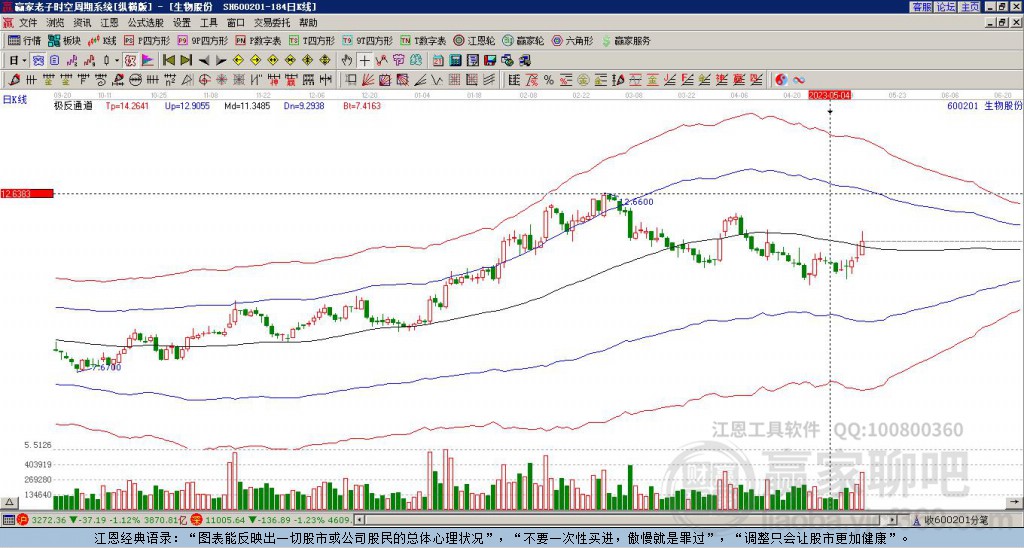Click the triangle button beside the volume panel

(x=9, y=502)
